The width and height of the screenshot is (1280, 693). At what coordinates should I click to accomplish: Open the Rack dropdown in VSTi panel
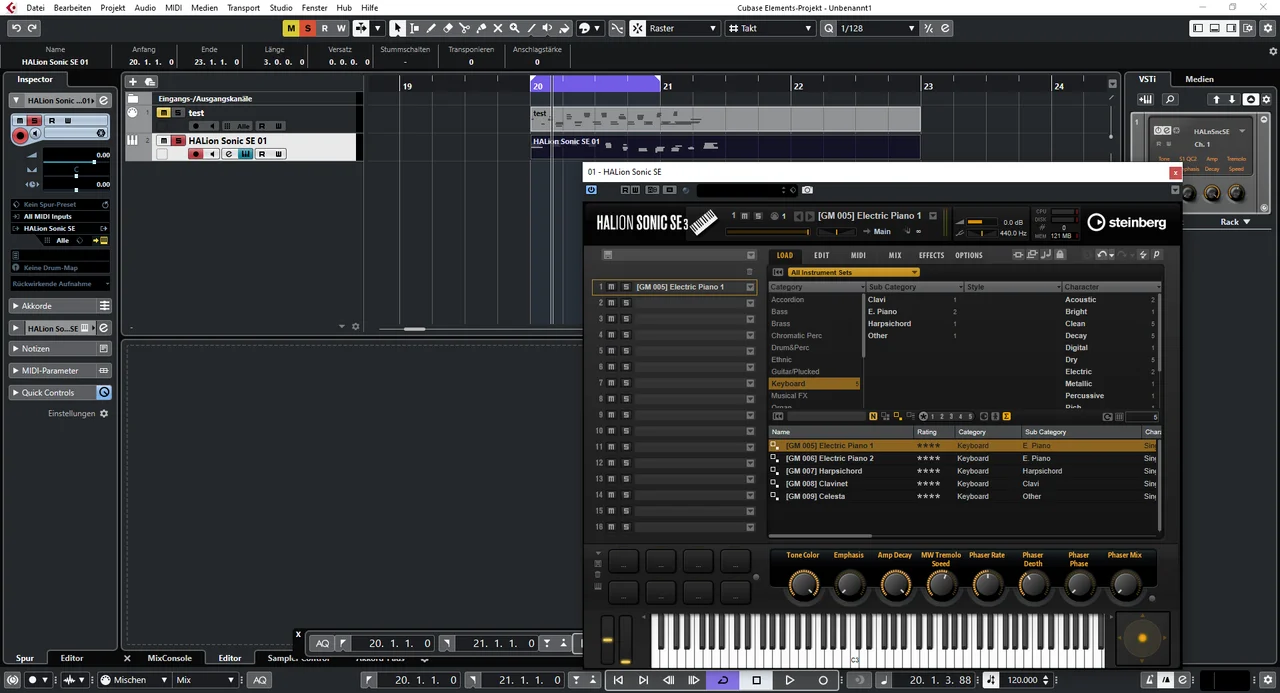(x=1235, y=222)
